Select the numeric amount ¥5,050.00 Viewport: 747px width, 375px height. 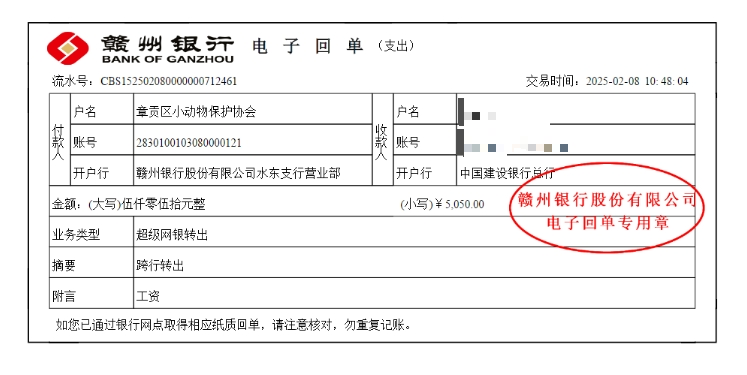(459, 204)
